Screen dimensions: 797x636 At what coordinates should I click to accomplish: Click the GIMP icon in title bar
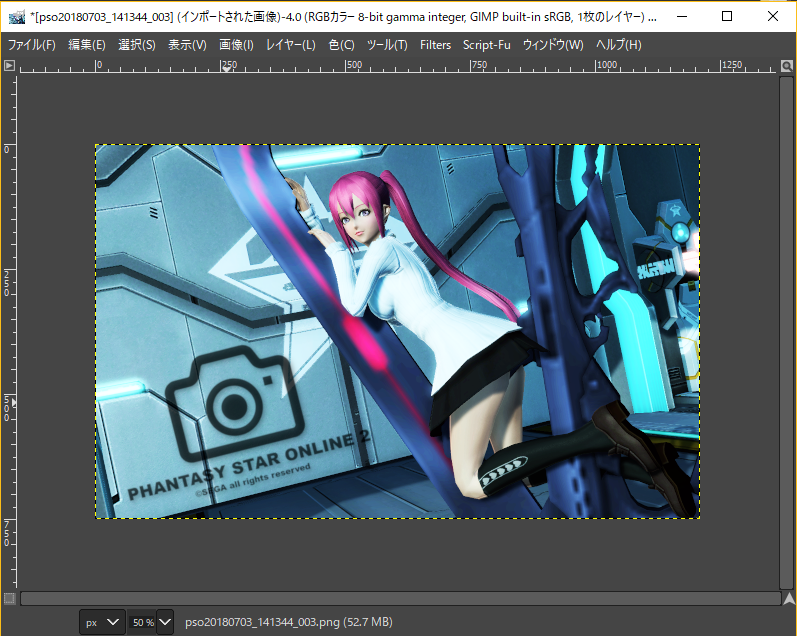tap(16, 17)
